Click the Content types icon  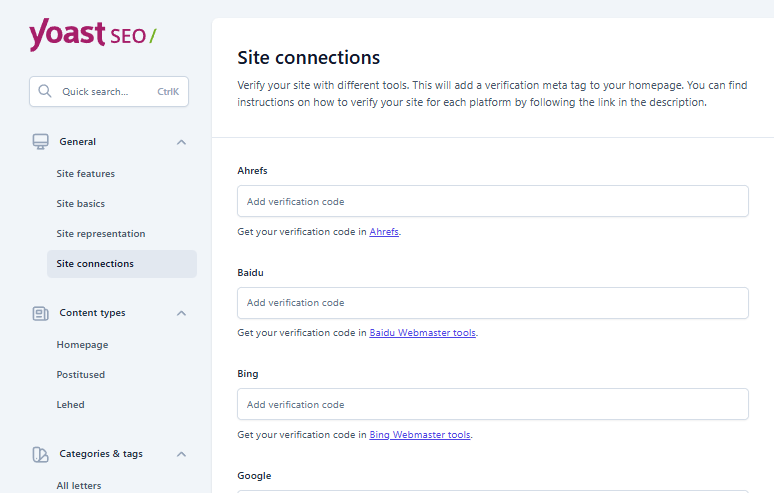pyautogui.click(x=40, y=313)
